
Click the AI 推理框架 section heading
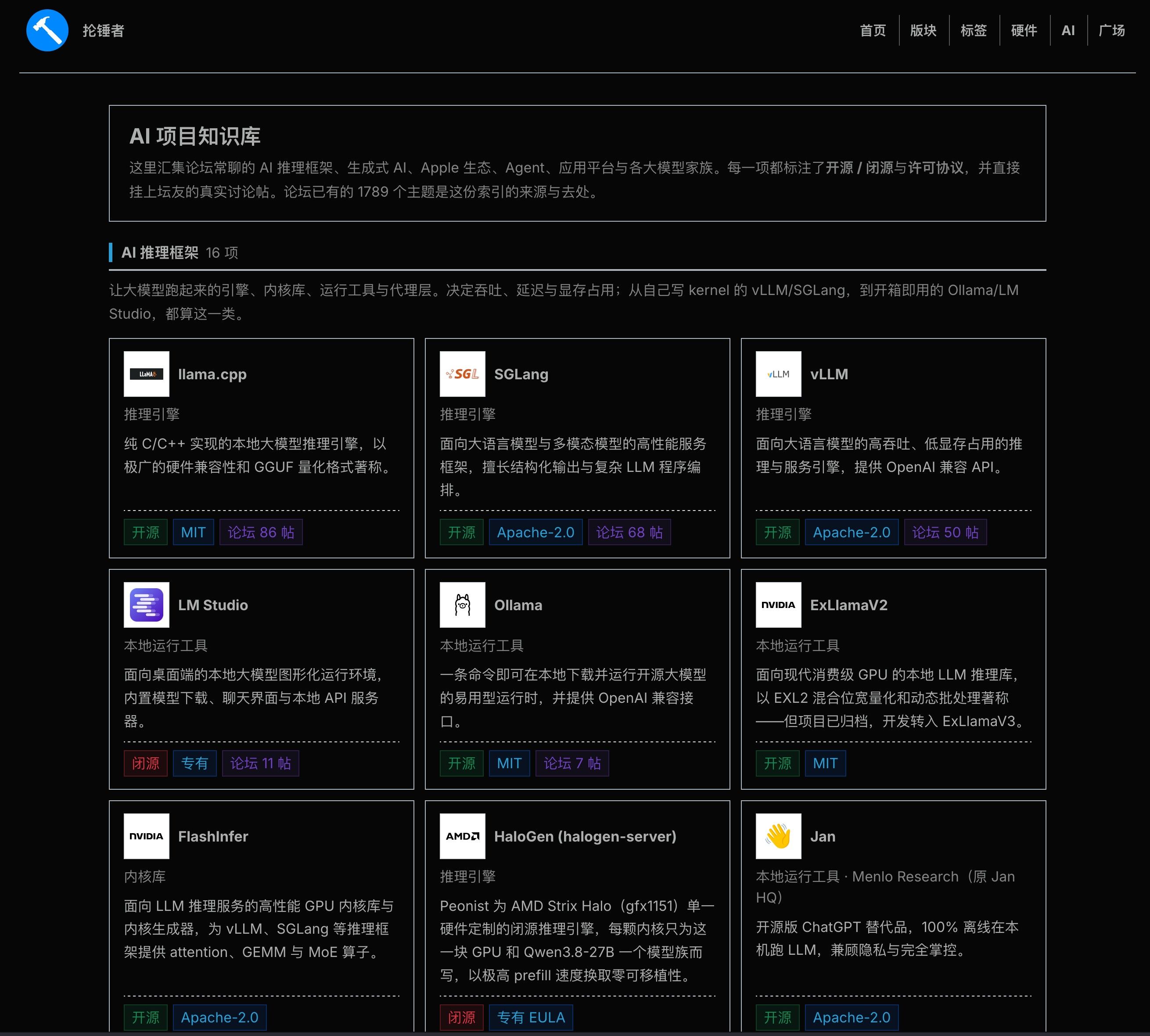coord(160,253)
